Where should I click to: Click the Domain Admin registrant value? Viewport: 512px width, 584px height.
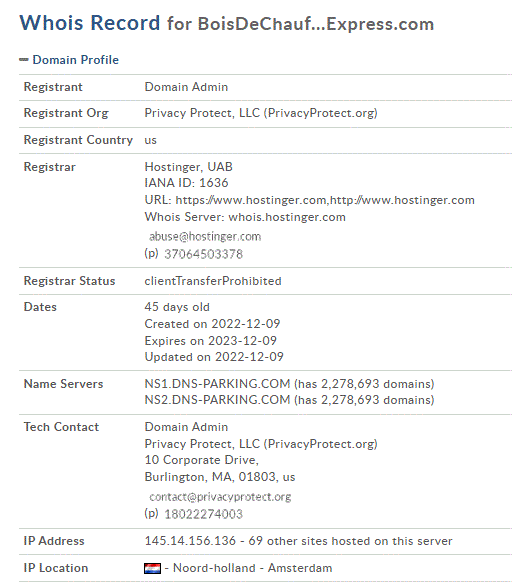pyautogui.click(x=186, y=87)
